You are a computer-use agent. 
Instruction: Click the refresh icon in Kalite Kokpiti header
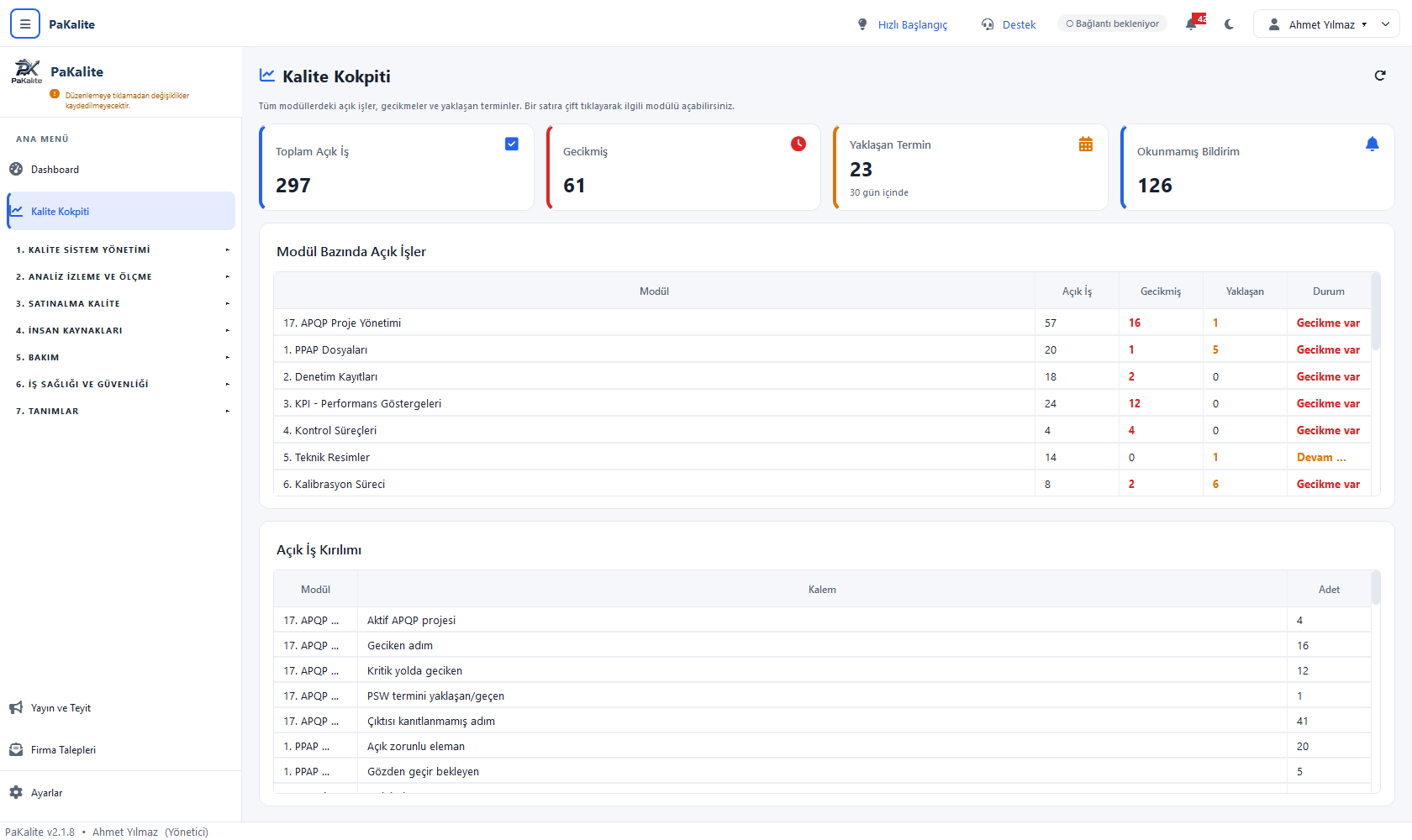coord(1380,76)
